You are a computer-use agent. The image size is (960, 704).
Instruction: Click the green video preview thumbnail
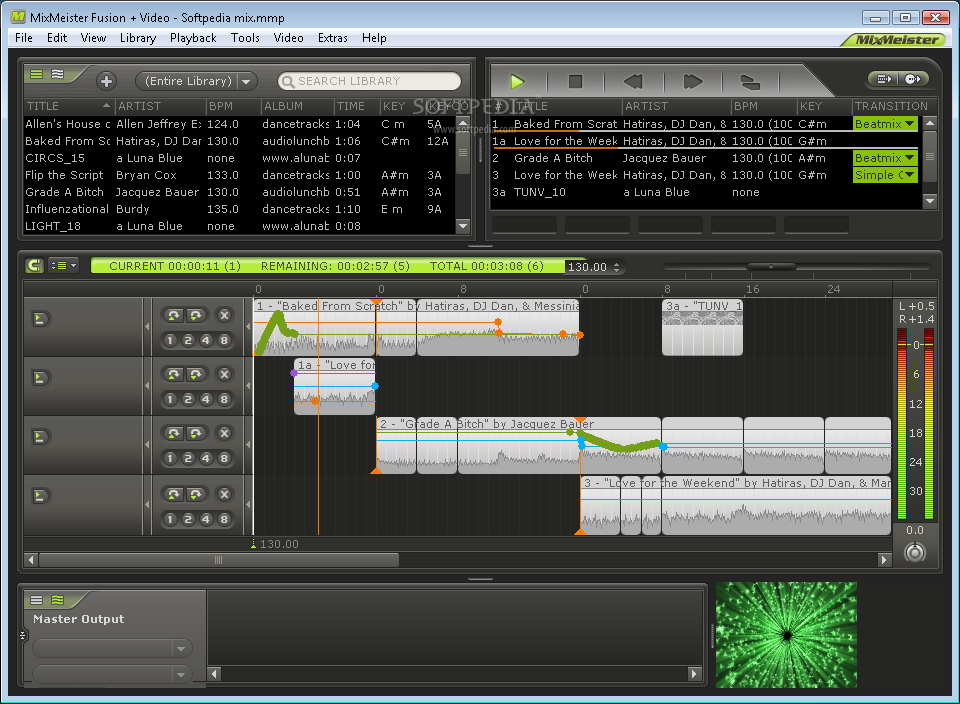click(x=786, y=635)
